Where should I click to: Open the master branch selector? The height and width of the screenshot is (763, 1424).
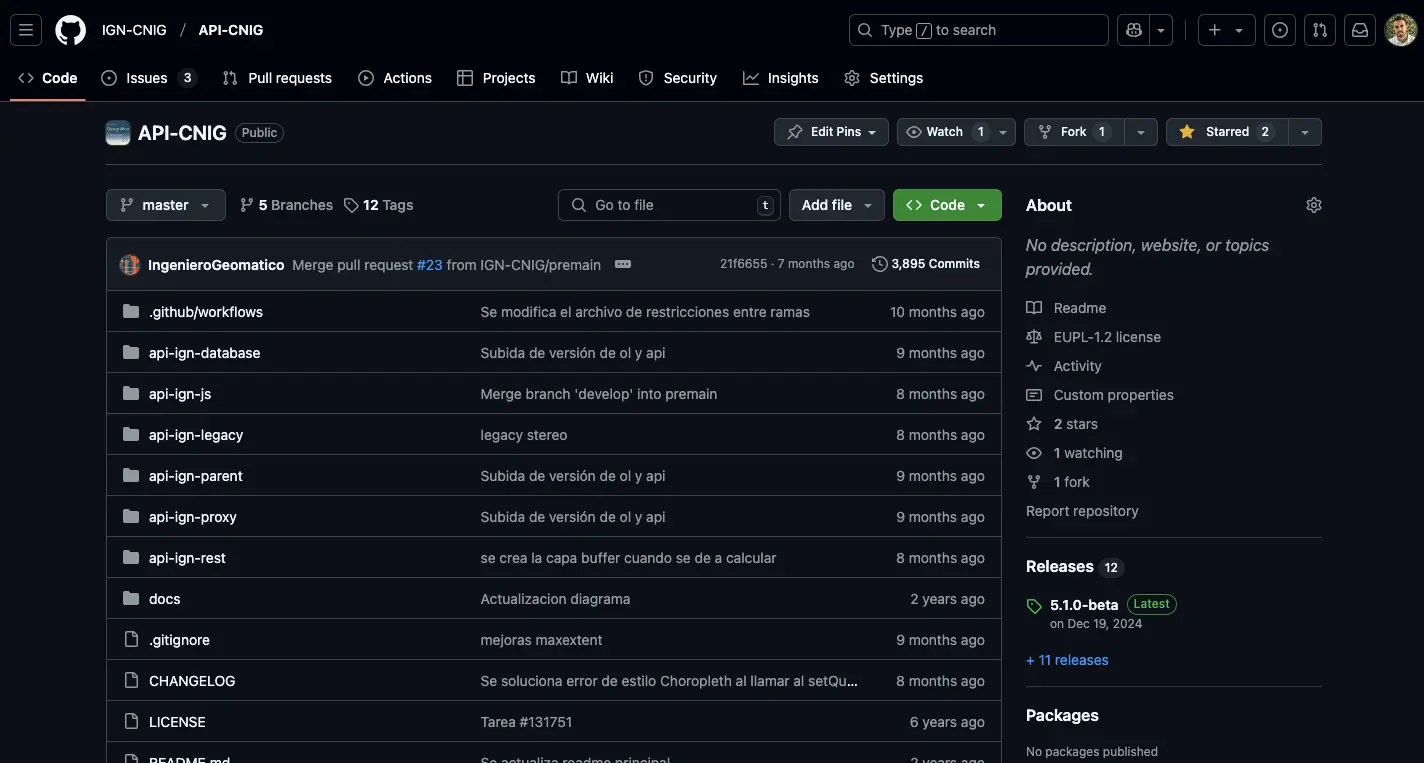(166, 205)
